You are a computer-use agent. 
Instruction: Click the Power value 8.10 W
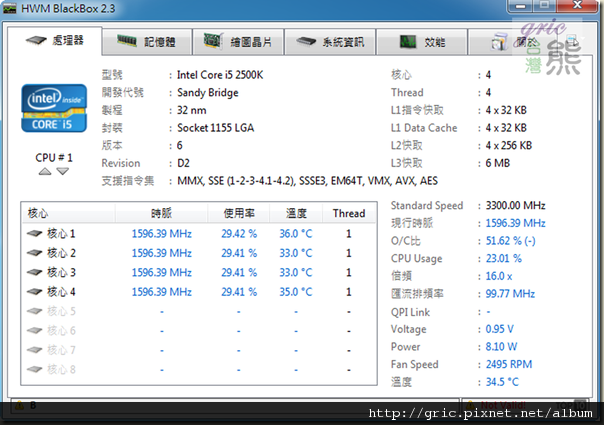(x=501, y=346)
